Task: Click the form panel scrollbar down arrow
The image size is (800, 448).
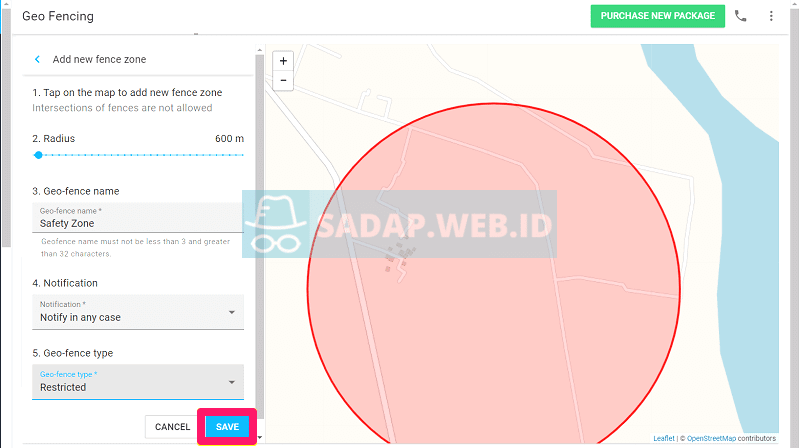Action: click(260, 437)
